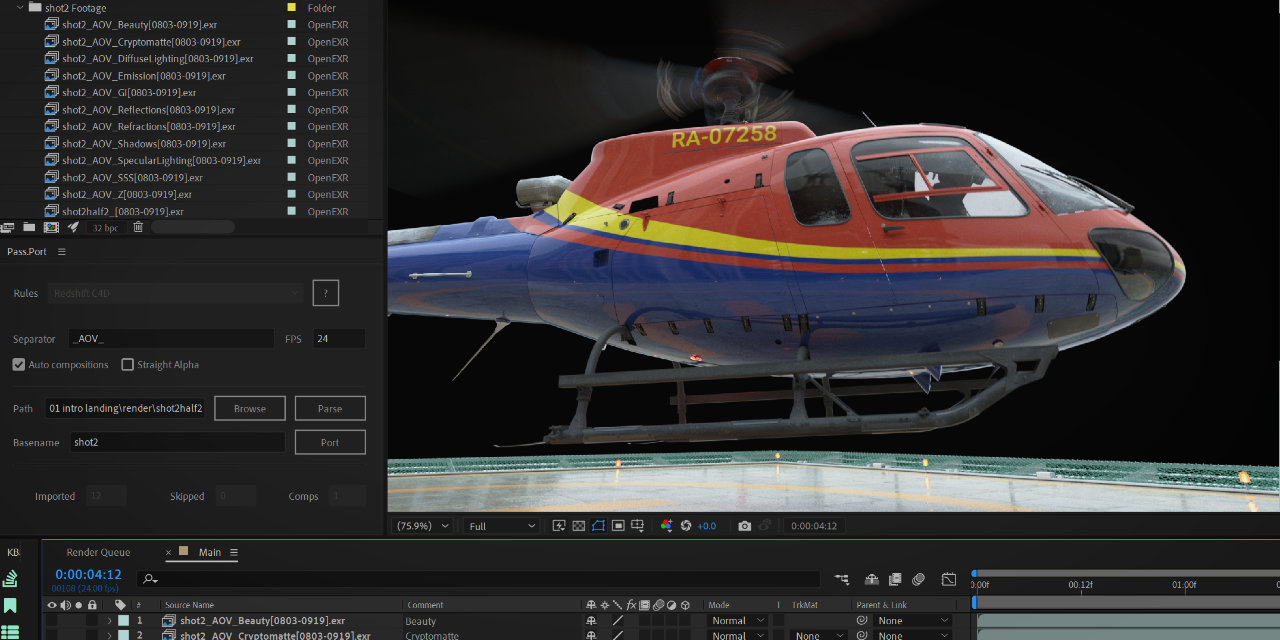Click the label color swatch of shot2_AOV_Emission
Screen dimensions: 1280x640
click(x=291, y=76)
